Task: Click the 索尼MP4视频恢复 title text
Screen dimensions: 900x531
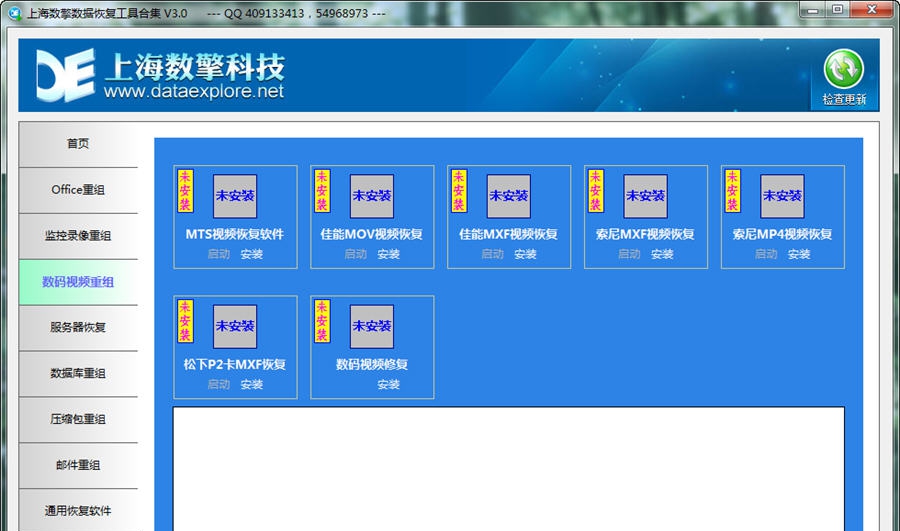Action: [x=782, y=234]
